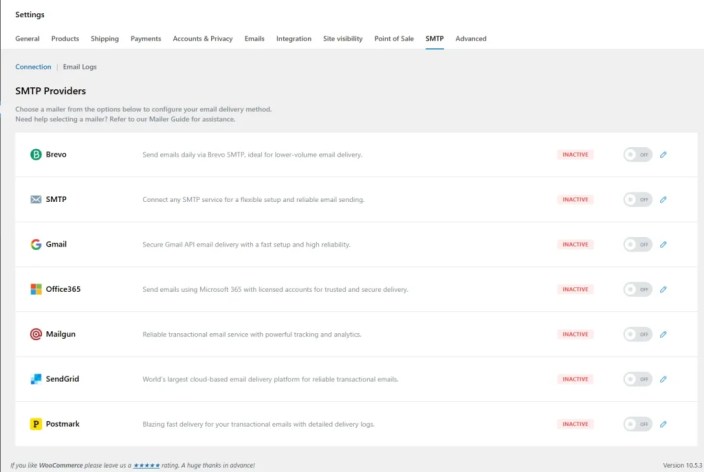Click the SMTP envelope icon

(x=36, y=199)
